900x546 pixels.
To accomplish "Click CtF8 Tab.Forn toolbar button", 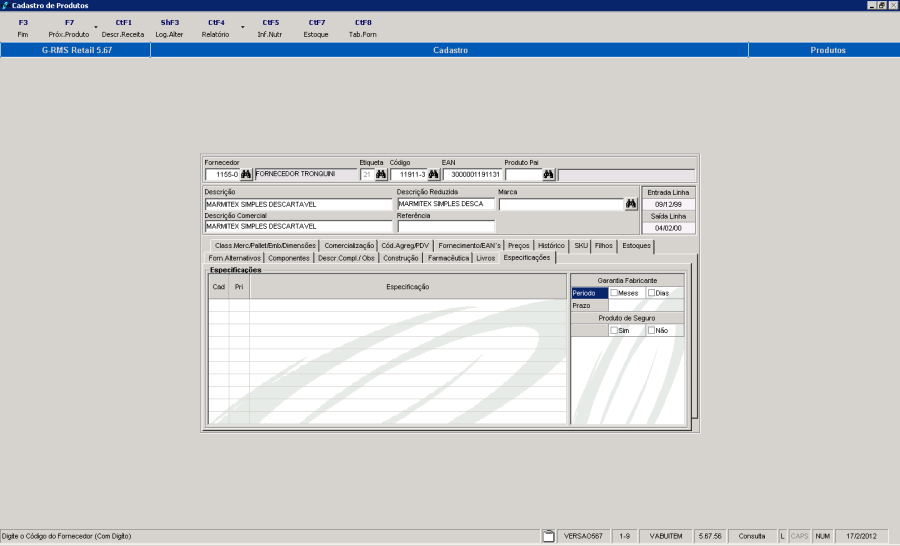I will (363, 28).
